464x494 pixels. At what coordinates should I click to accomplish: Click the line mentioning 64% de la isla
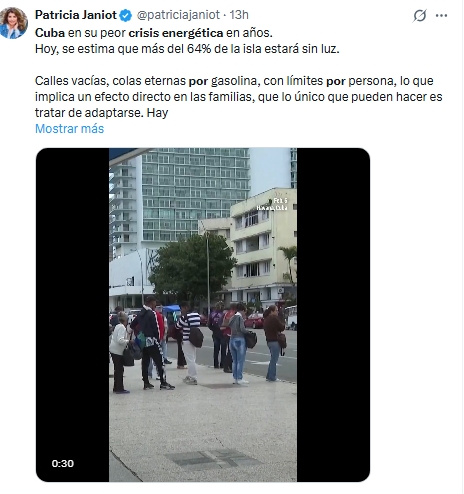tap(187, 49)
